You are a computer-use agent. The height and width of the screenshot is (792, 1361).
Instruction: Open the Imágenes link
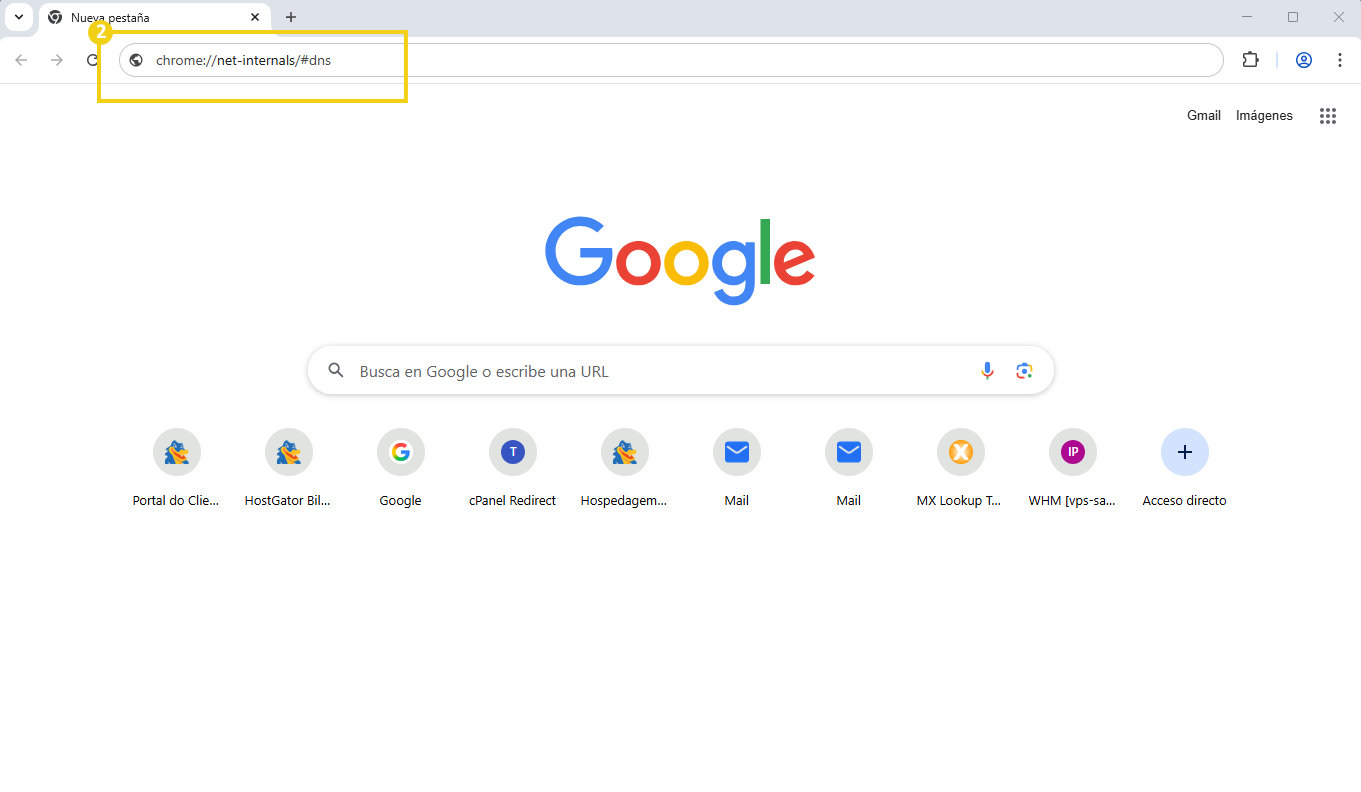tap(1263, 115)
